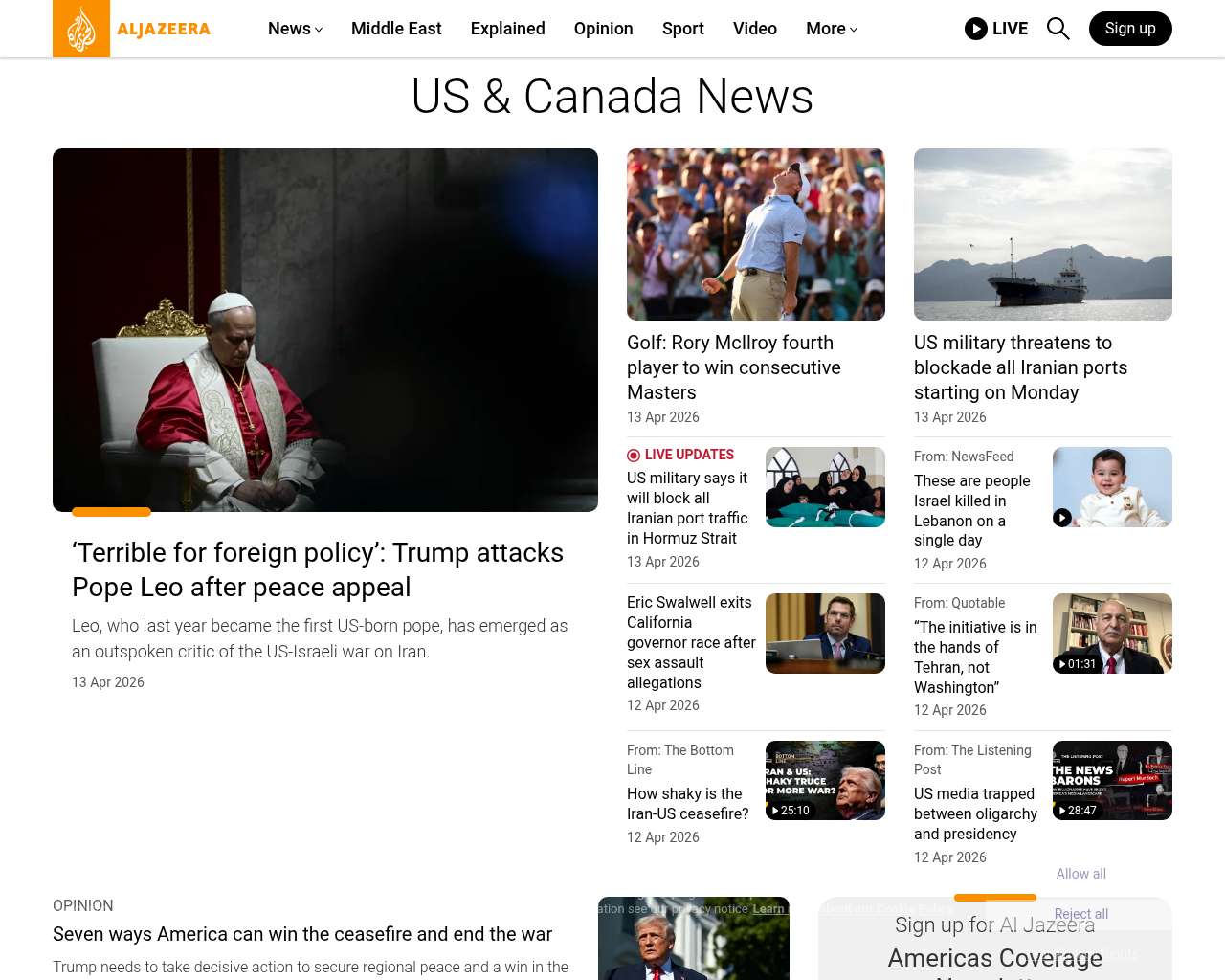Go to the Opinion section
1225x980 pixels.
603,29
